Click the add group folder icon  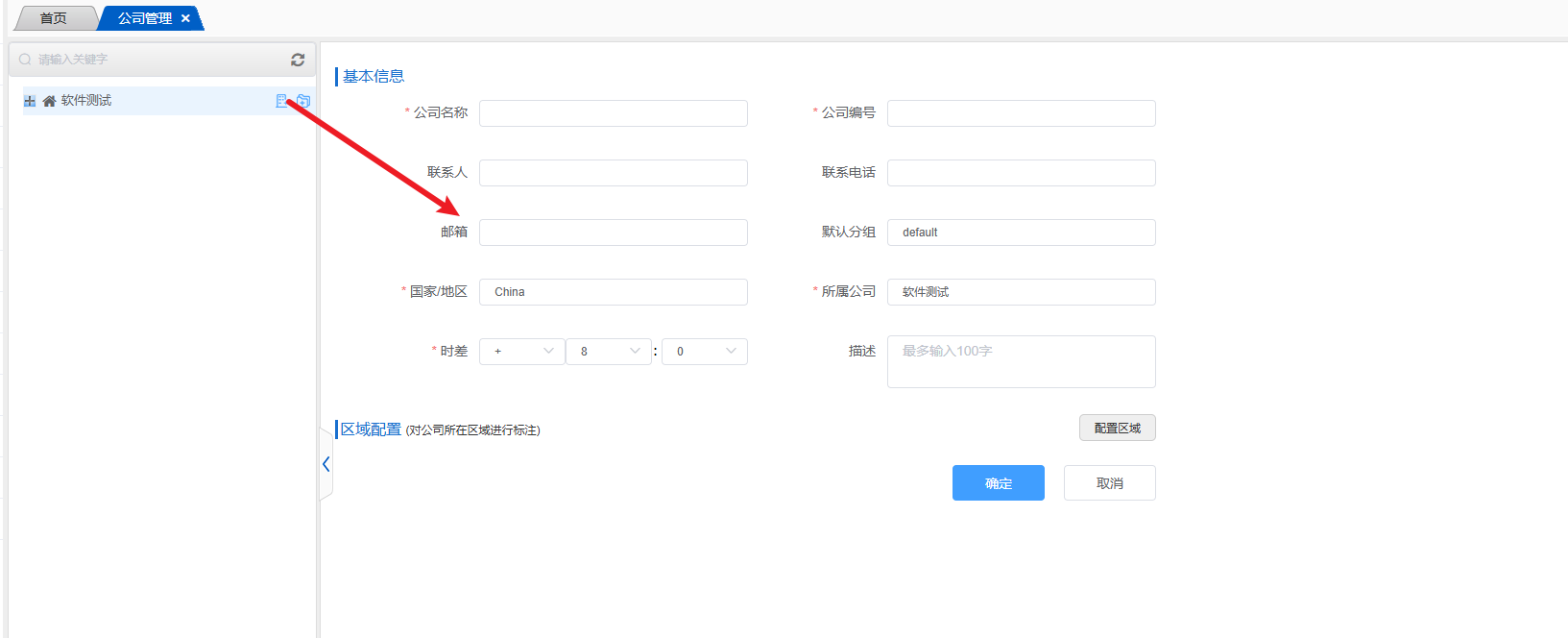(x=303, y=101)
